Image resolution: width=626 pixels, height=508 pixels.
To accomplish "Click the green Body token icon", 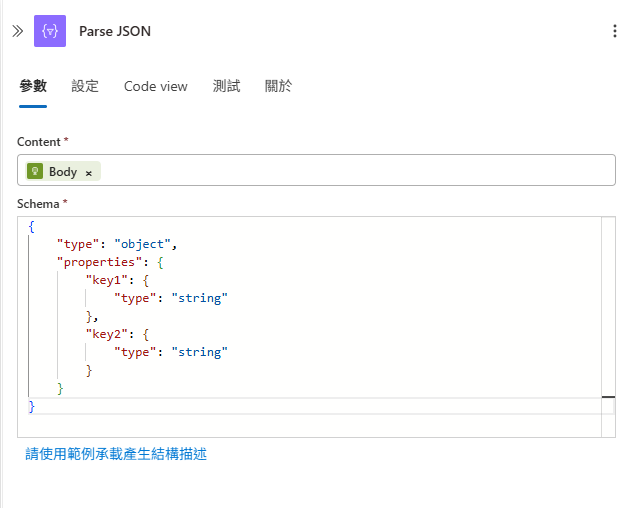I will (x=35, y=171).
